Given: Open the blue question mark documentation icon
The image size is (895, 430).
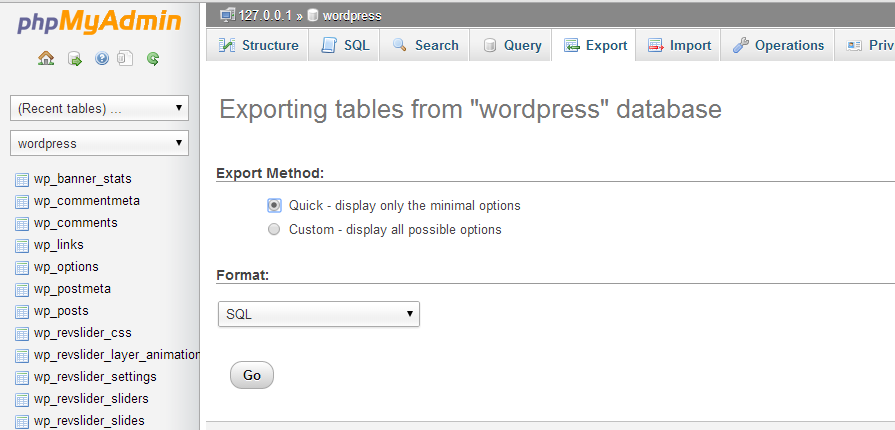Looking at the screenshot, I should [102, 58].
